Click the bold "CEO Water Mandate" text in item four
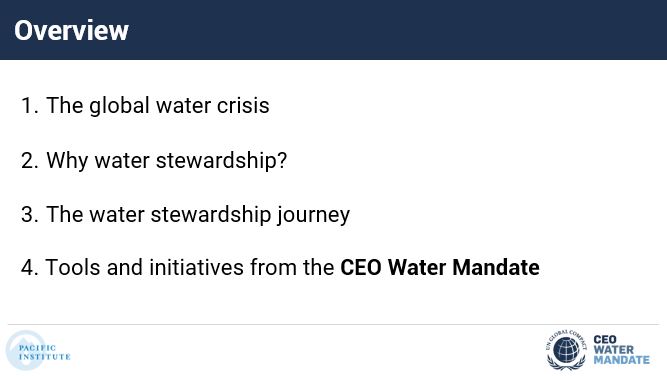667x376 pixels. (440, 268)
